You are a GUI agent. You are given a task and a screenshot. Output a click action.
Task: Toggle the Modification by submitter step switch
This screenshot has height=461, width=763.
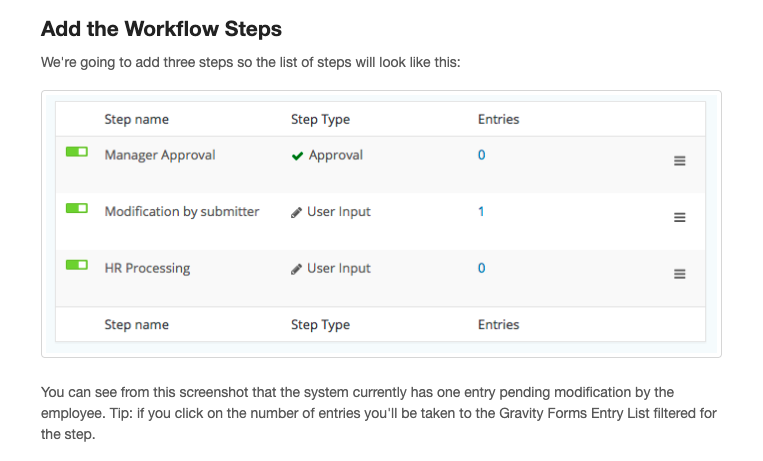[x=77, y=208]
